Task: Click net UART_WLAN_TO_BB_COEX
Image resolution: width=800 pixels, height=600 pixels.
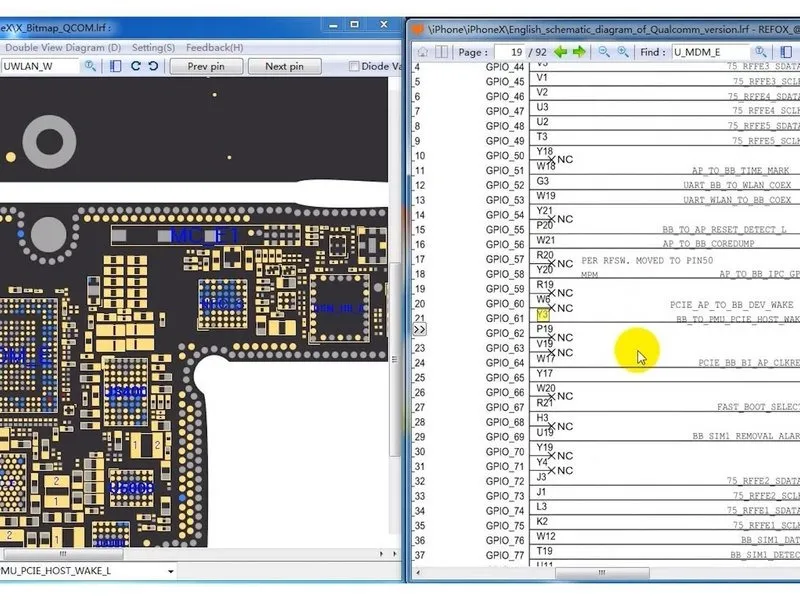Action: [737, 200]
